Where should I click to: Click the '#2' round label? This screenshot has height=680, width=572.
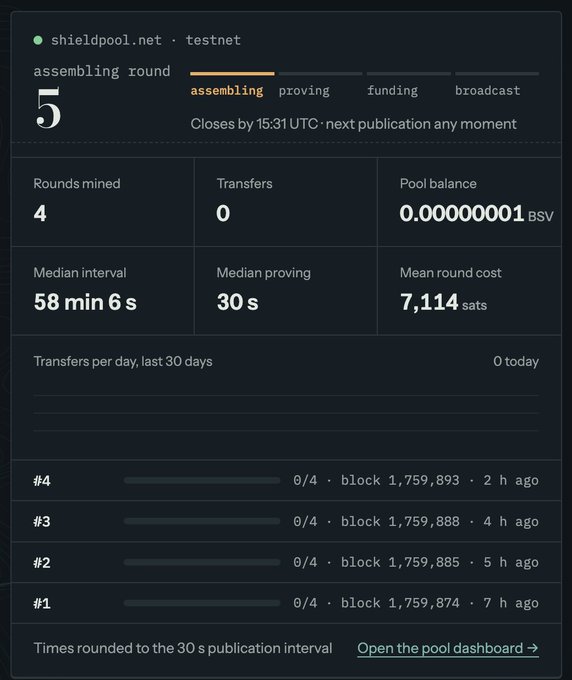pyautogui.click(x=42, y=562)
